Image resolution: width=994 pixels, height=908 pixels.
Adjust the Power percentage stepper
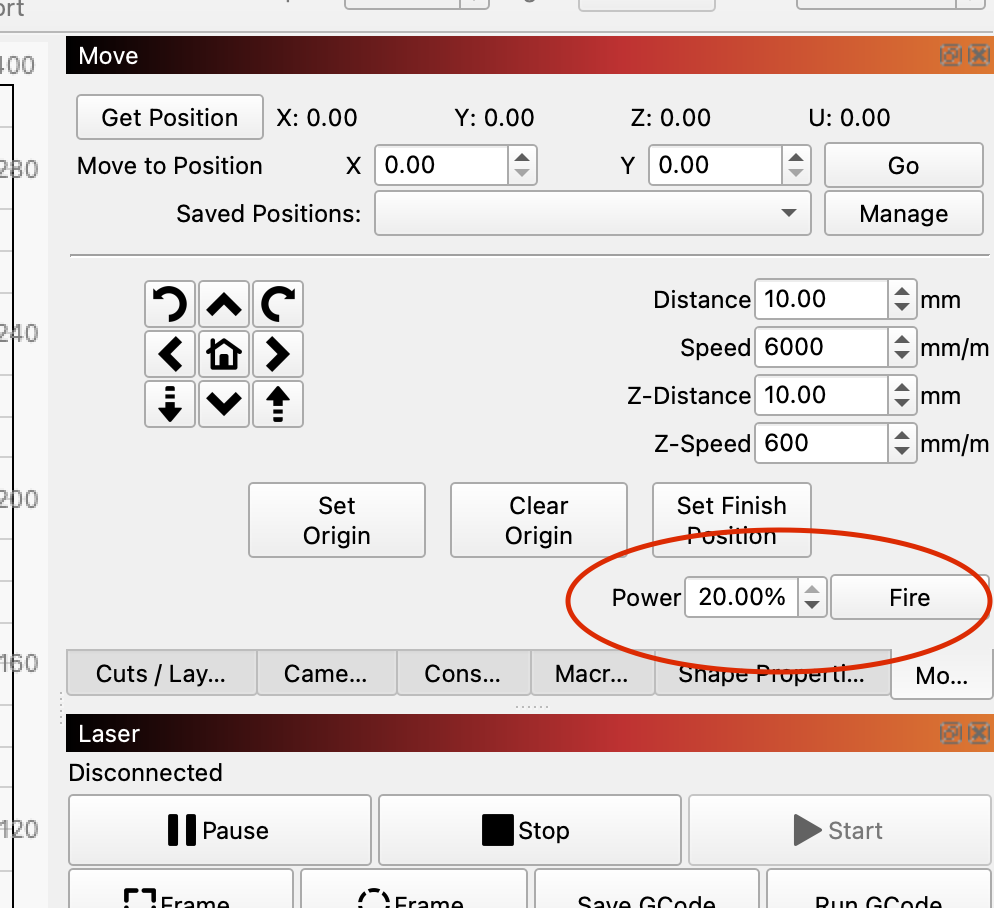pyautogui.click(x=813, y=598)
